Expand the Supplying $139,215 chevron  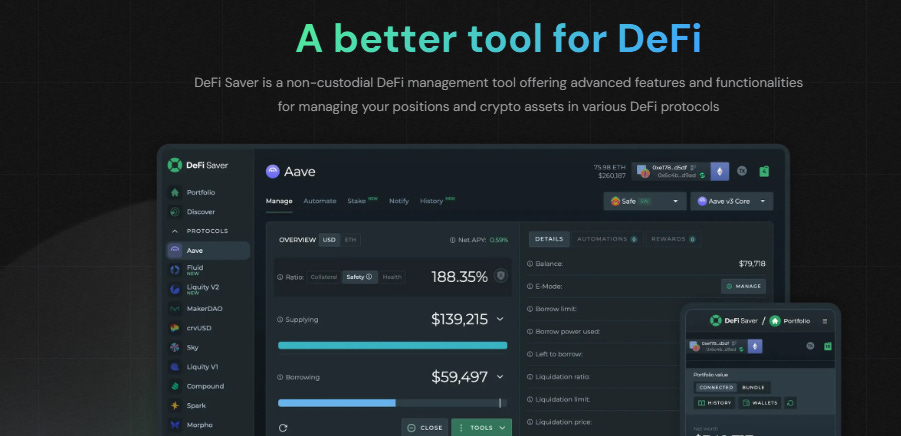500,319
